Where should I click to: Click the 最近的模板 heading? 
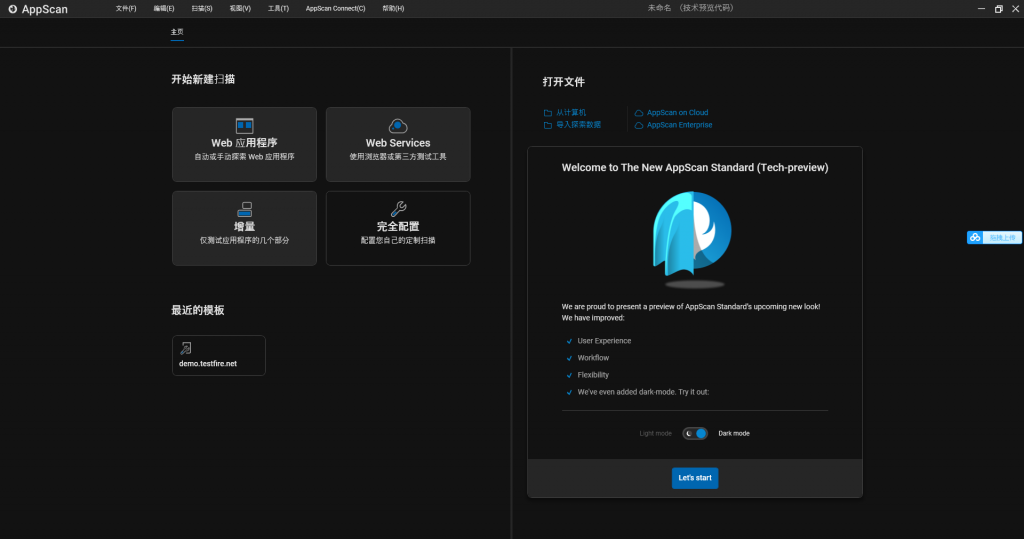pos(198,310)
